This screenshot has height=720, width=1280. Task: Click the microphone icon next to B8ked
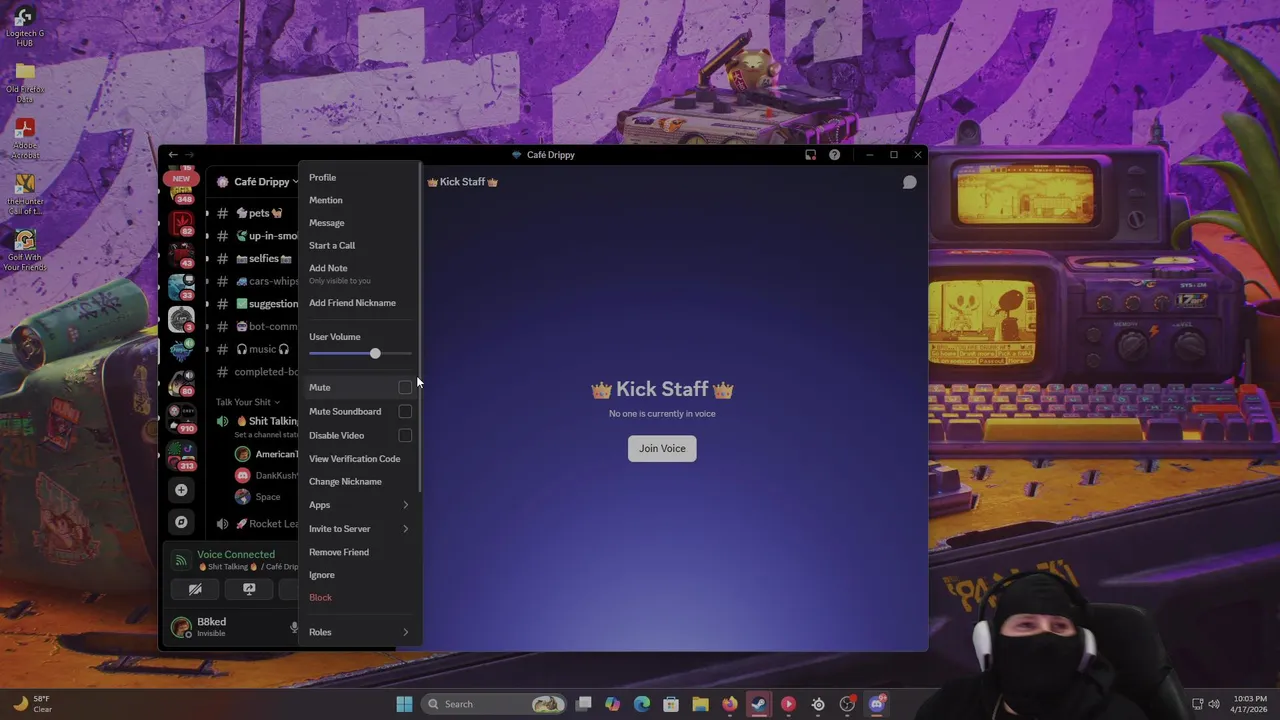coord(294,627)
